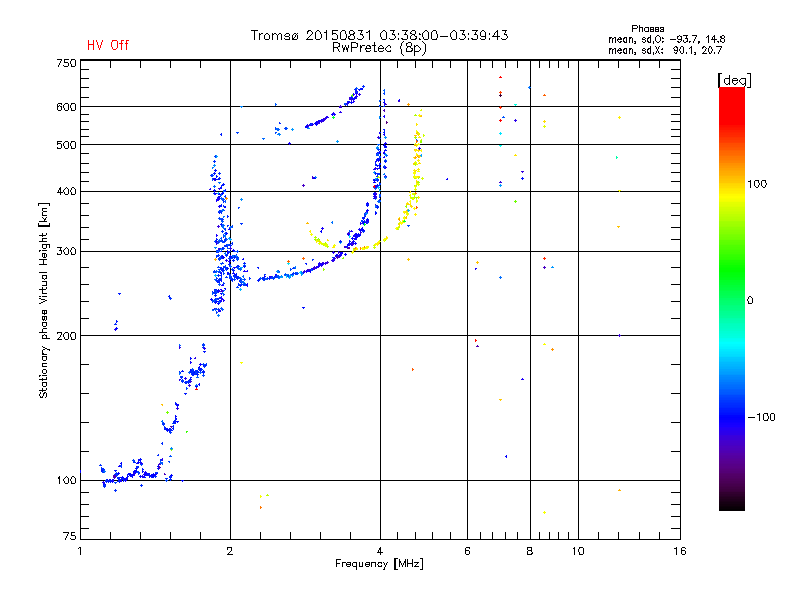Click the 'mean, sd,X: 90.1, 20.7' line

click(665, 50)
